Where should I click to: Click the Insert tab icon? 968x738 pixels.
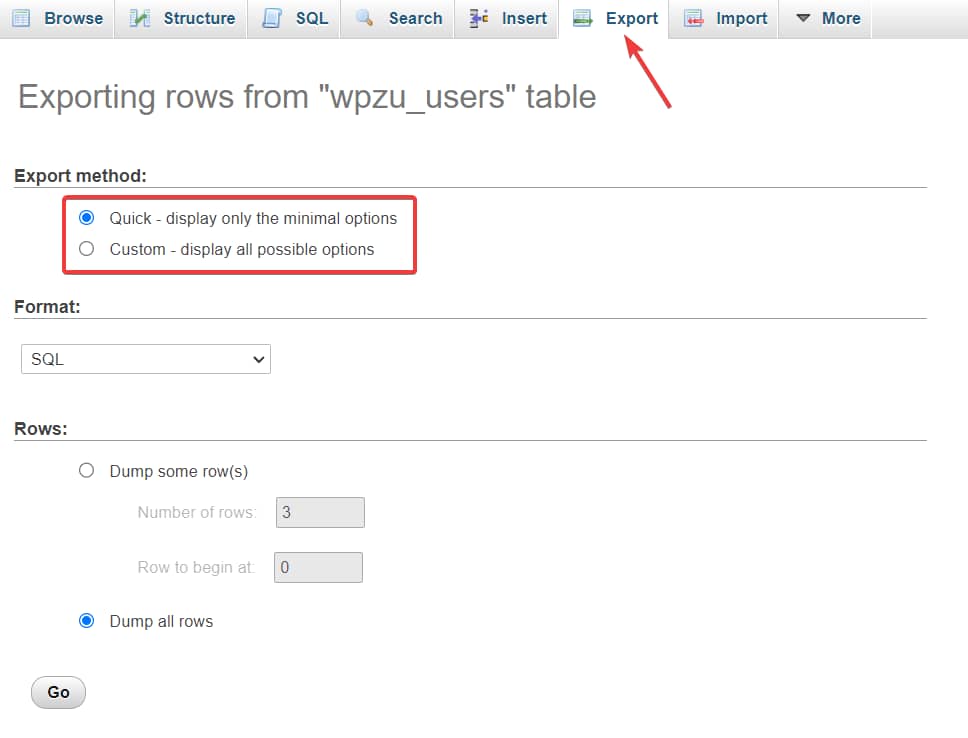coord(478,19)
